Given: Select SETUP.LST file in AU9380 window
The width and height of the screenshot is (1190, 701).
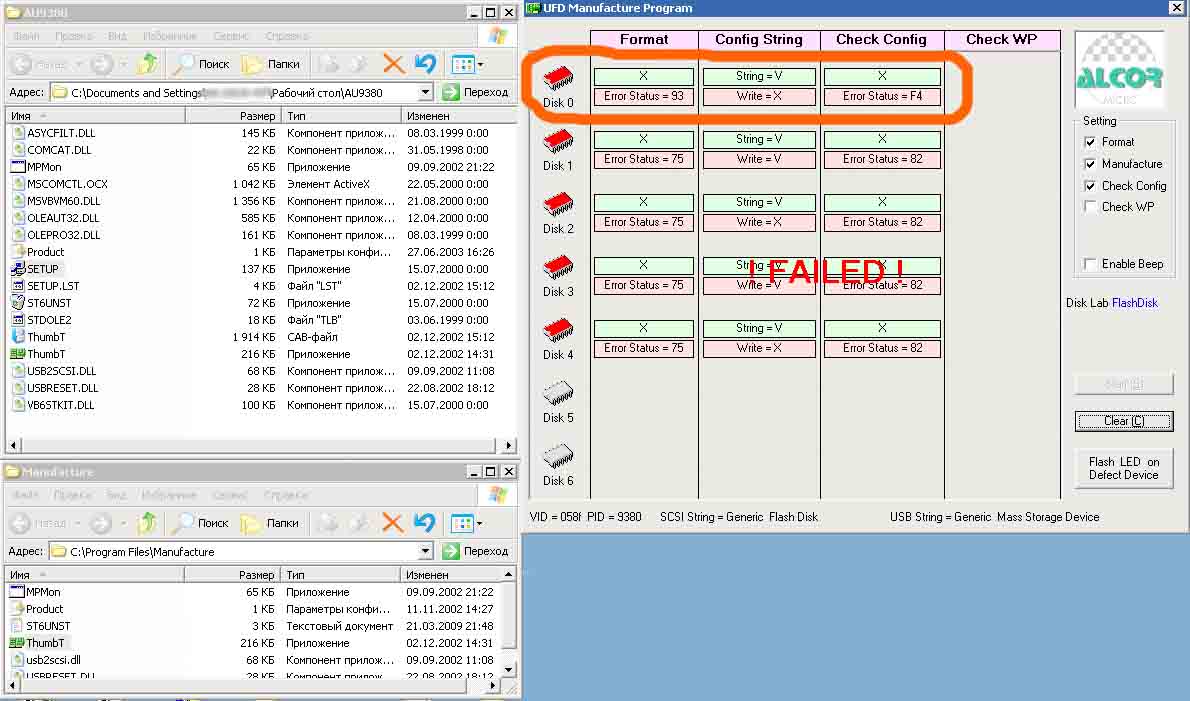Looking at the screenshot, I should [46, 286].
